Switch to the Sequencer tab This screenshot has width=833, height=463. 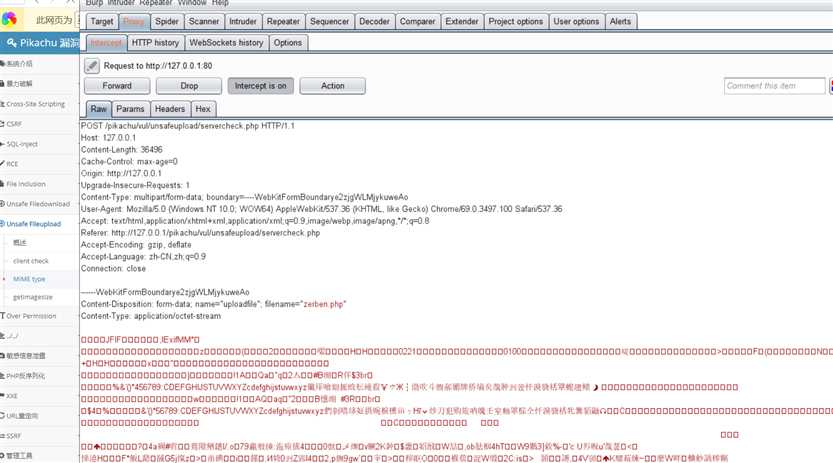point(329,21)
